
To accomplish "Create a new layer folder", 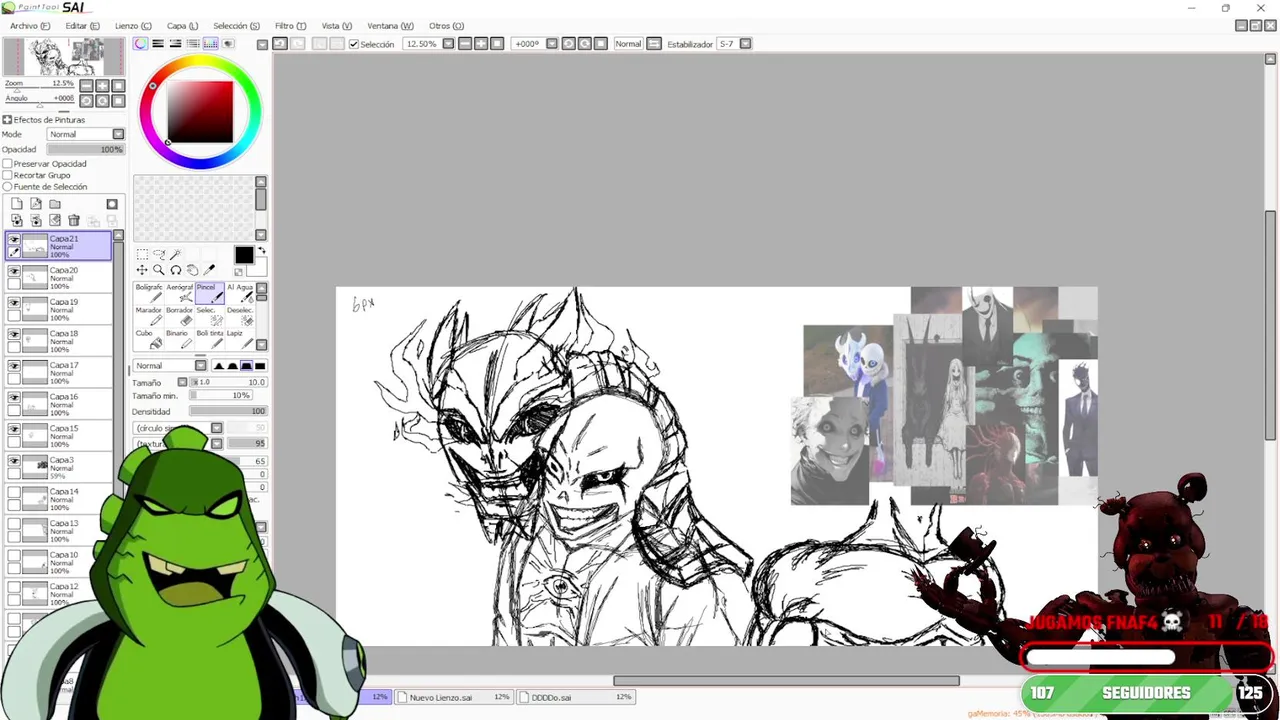I will [x=55, y=204].
